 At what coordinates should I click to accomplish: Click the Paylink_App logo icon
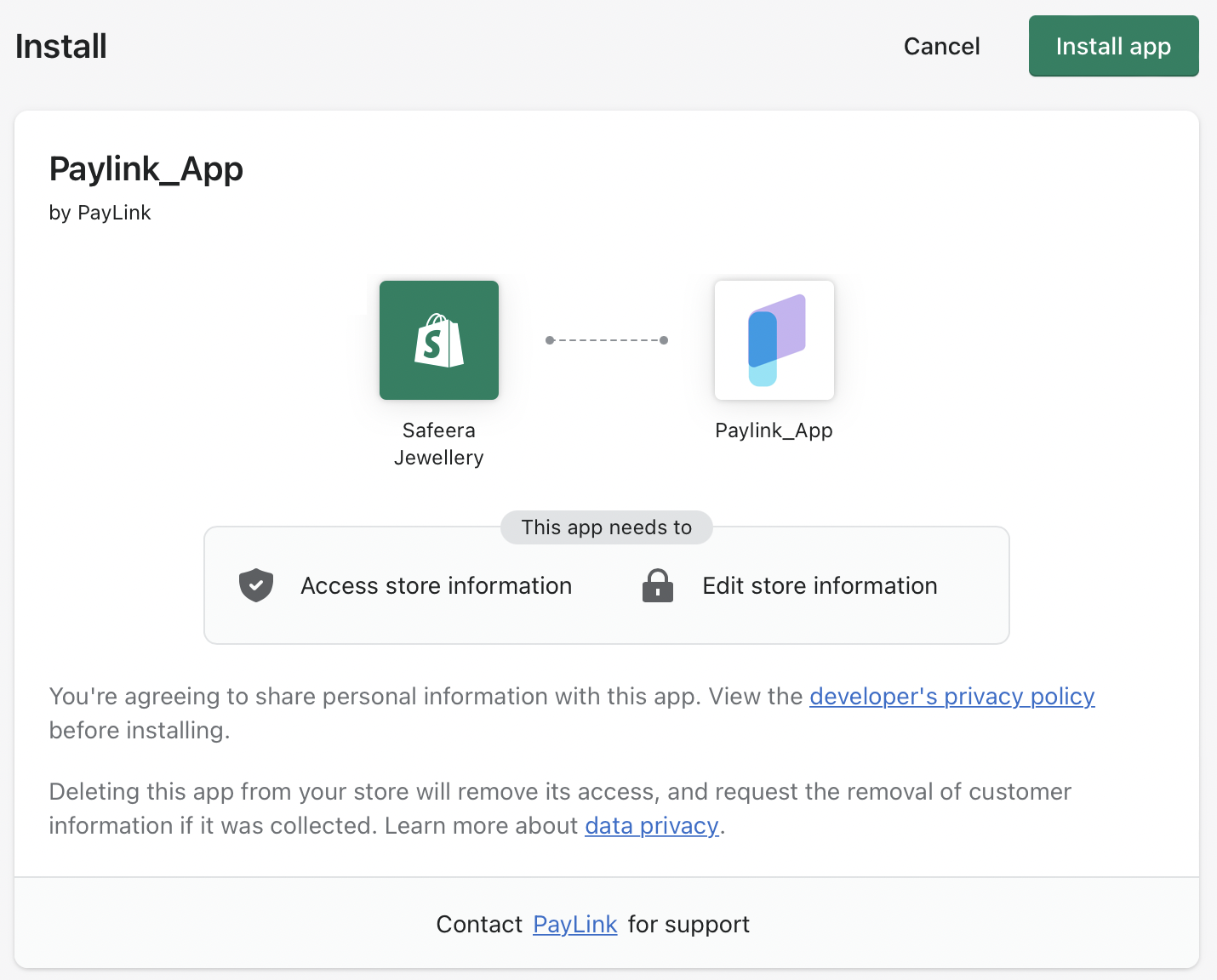tap(774, 340)
